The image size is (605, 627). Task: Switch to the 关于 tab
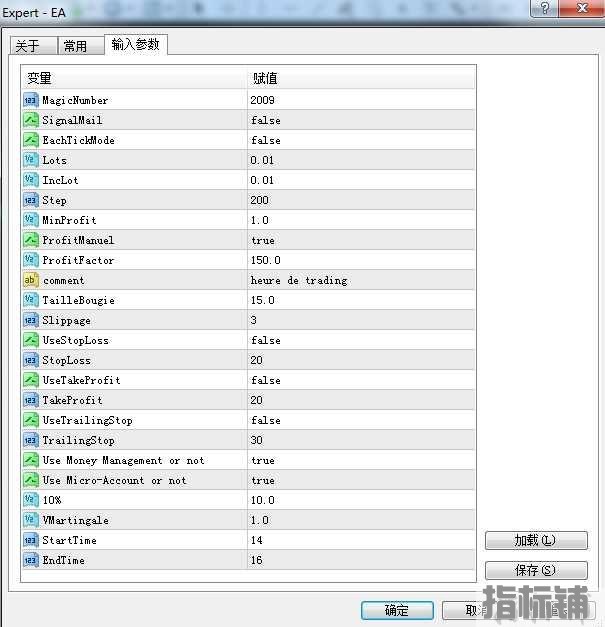(28, 46)
